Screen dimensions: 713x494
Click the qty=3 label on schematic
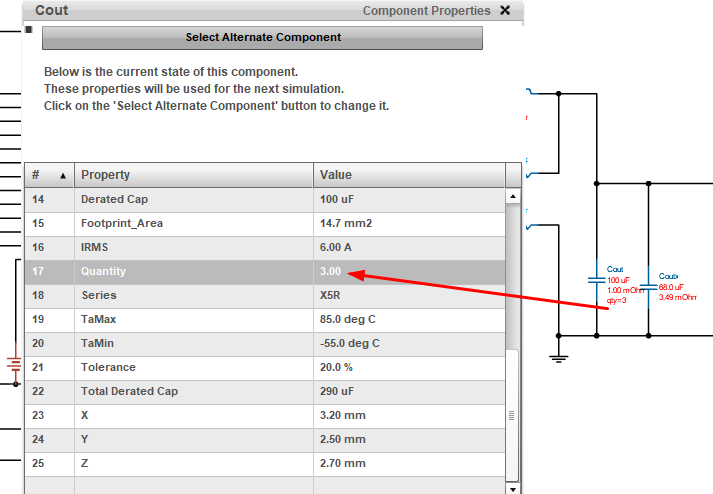[616, 301]
